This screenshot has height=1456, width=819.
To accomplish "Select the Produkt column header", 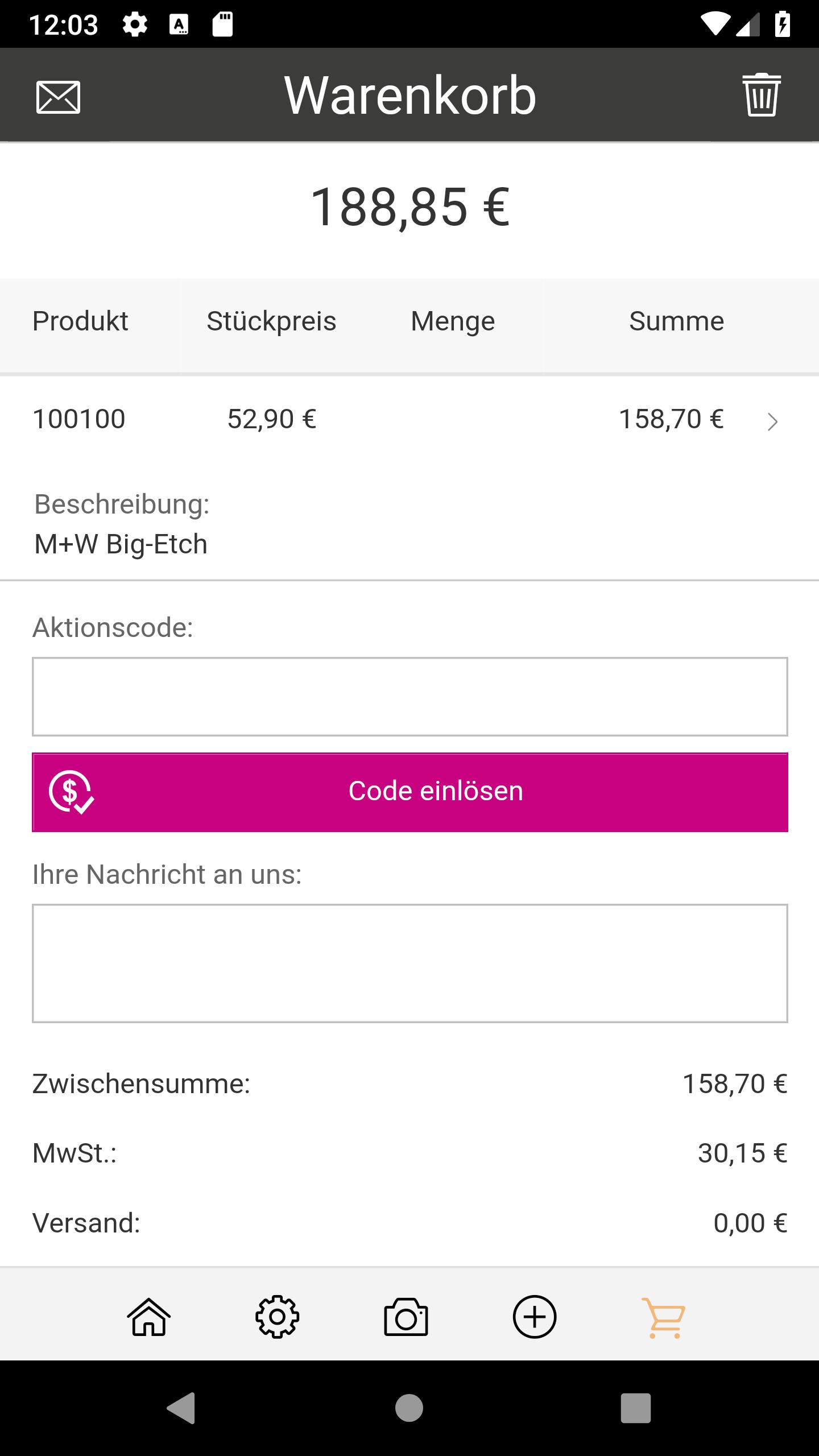I will point(80,321).
